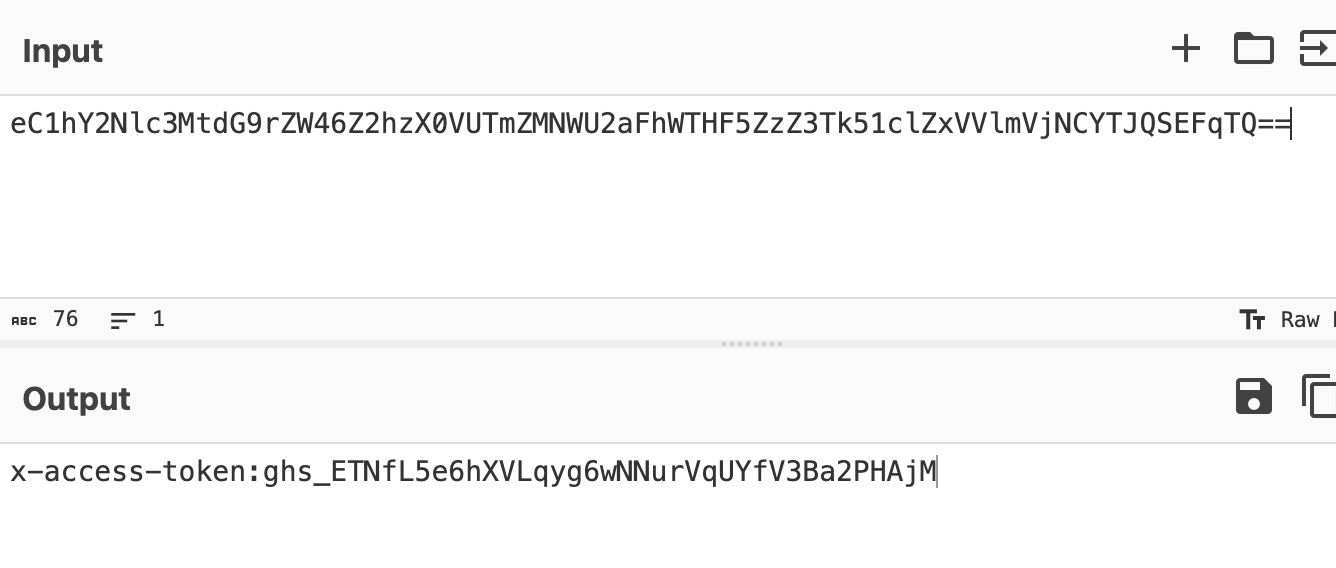The width and height of the screenshot is (1336, 568).
Task: Click the Tt character encoding icon
Action: (x=1252, y=320)
